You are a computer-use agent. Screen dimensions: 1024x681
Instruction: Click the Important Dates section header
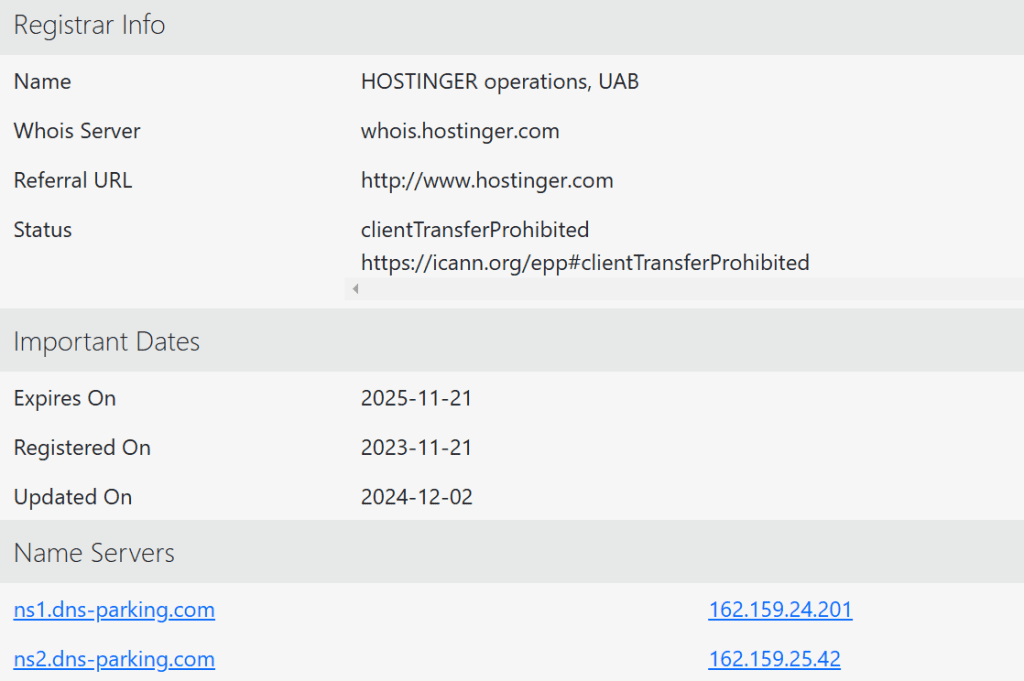106,341
